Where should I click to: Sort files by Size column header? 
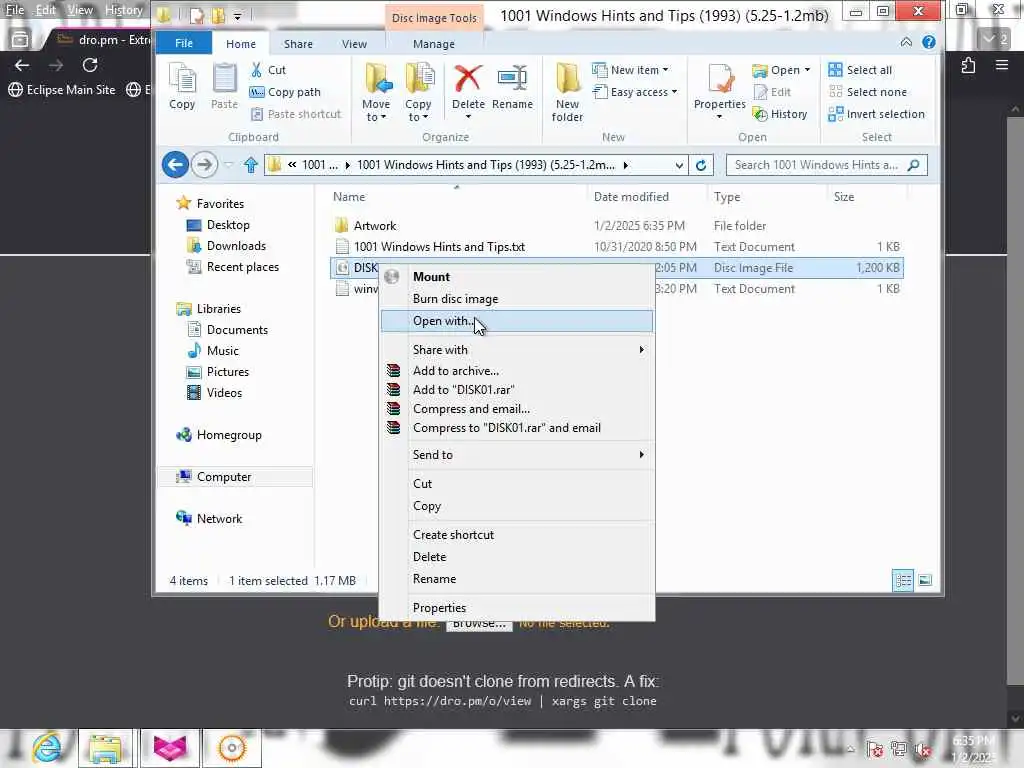point(844,197)
